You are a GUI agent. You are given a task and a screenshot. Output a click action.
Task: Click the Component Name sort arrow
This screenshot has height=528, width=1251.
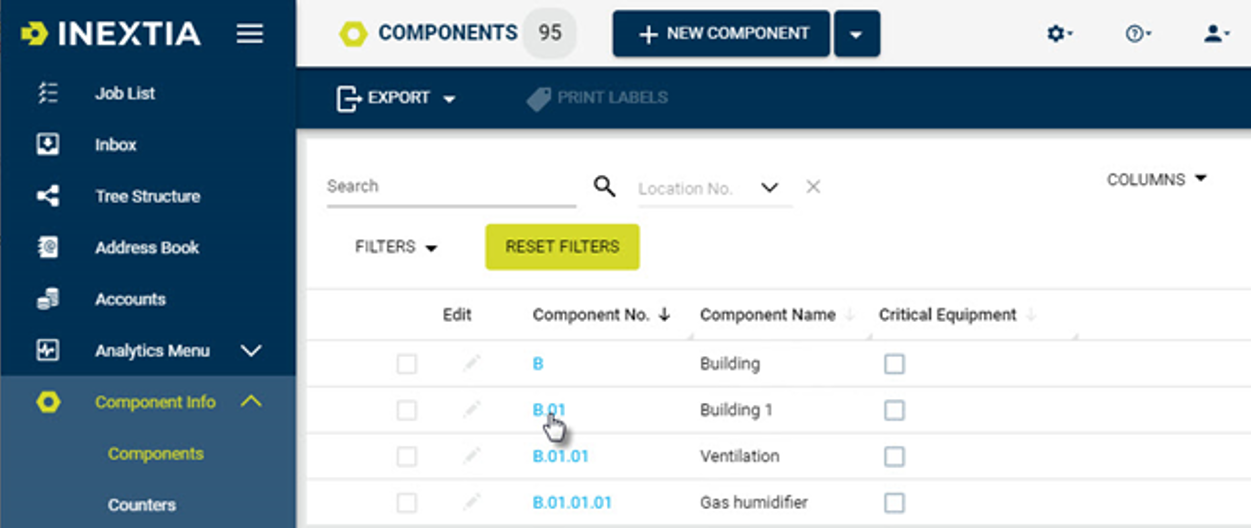[850, 315]
